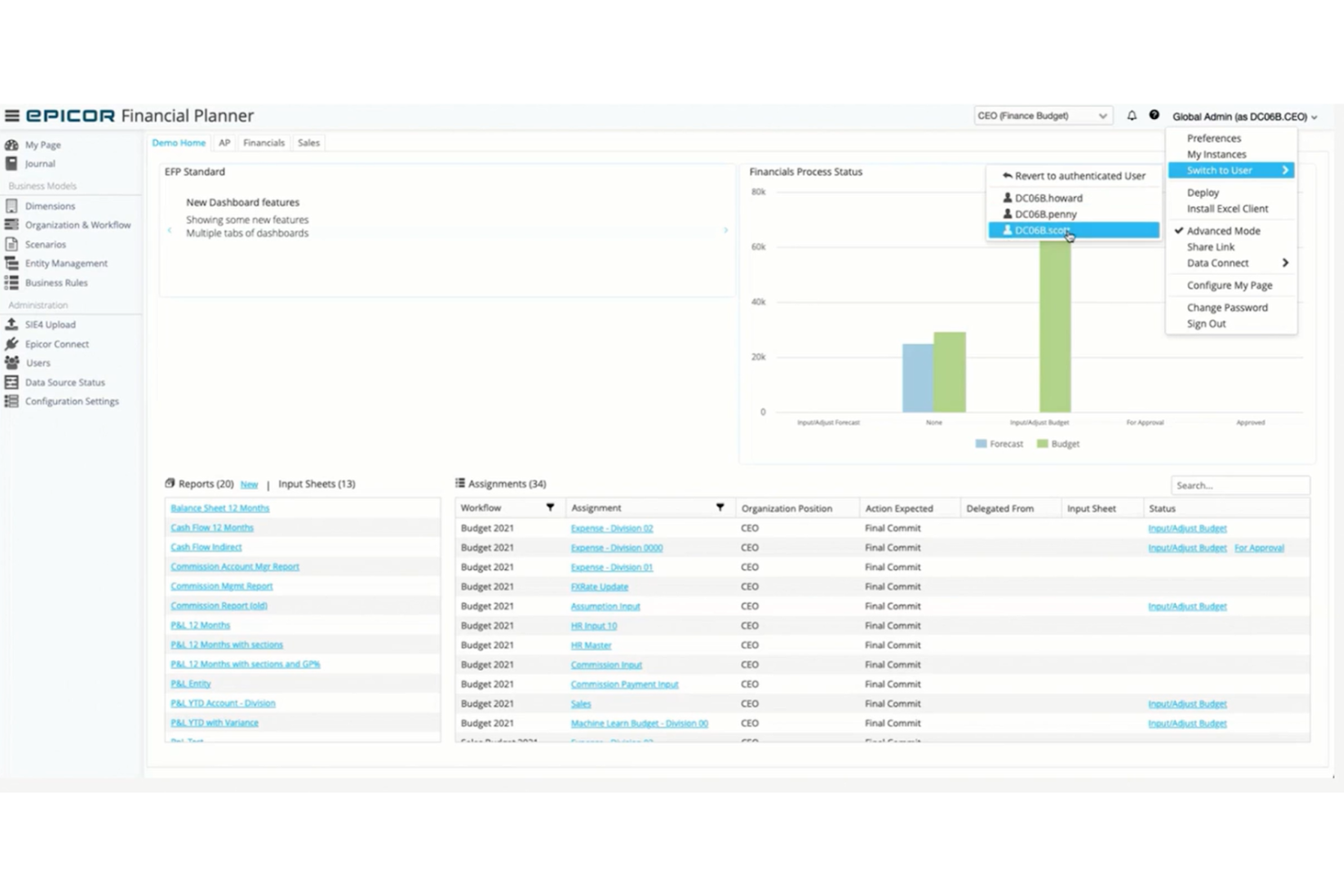The height and width of the screenshot is (896, 1344).
Task: Click the notifications bell icon
Action: 1132,115
